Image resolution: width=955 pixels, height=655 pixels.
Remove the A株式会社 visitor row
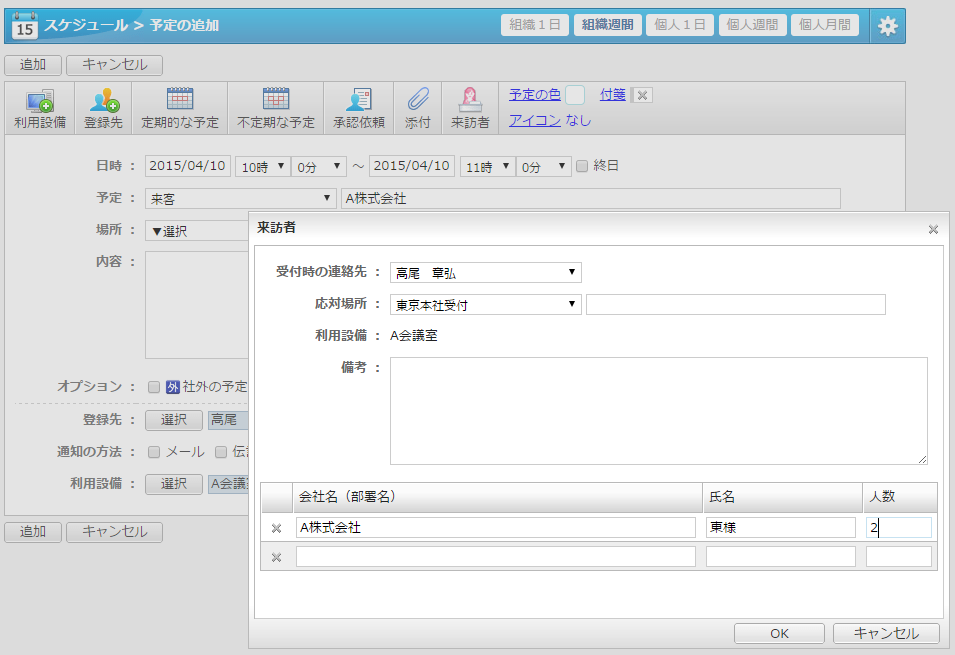tap(277, 528)
